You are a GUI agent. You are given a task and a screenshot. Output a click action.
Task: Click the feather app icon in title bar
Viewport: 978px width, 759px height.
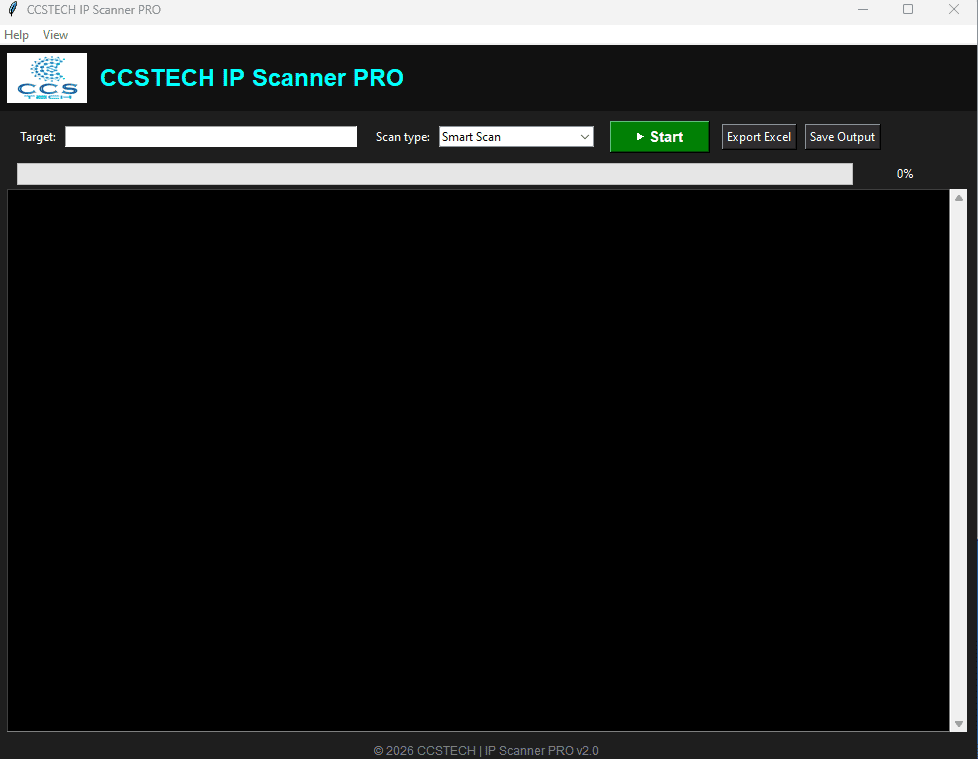[12, 9]
